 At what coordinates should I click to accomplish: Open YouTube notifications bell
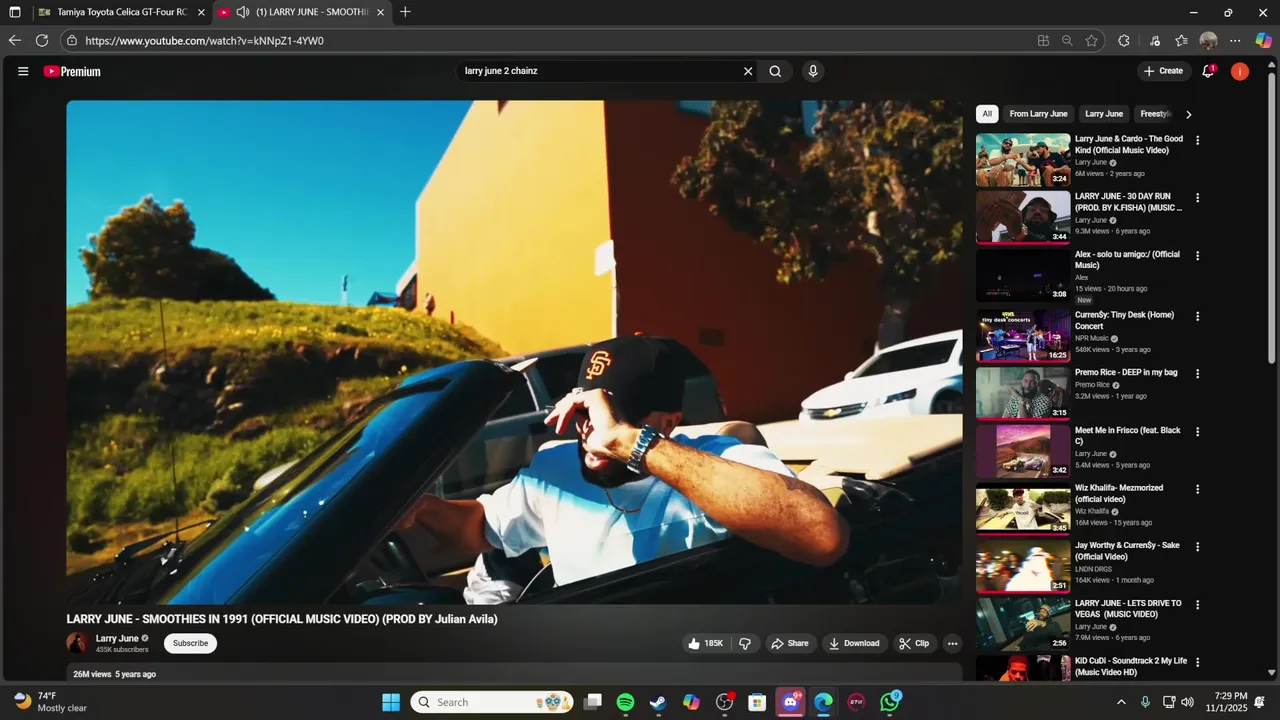pyautogui.click(x=1208, y=71)
